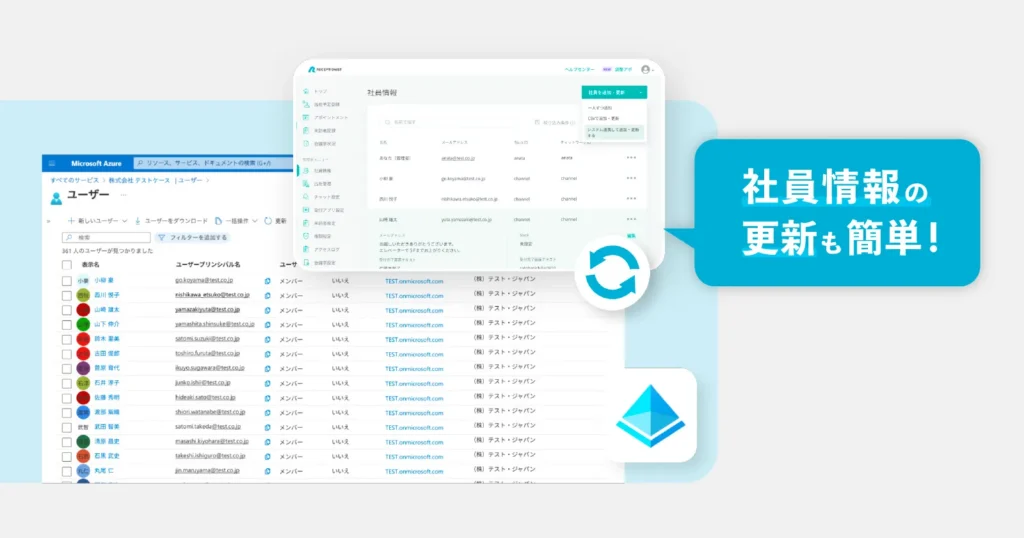
Task: Click the filter icon beside 絞り込み条件
Action: [x=537, y=122]
